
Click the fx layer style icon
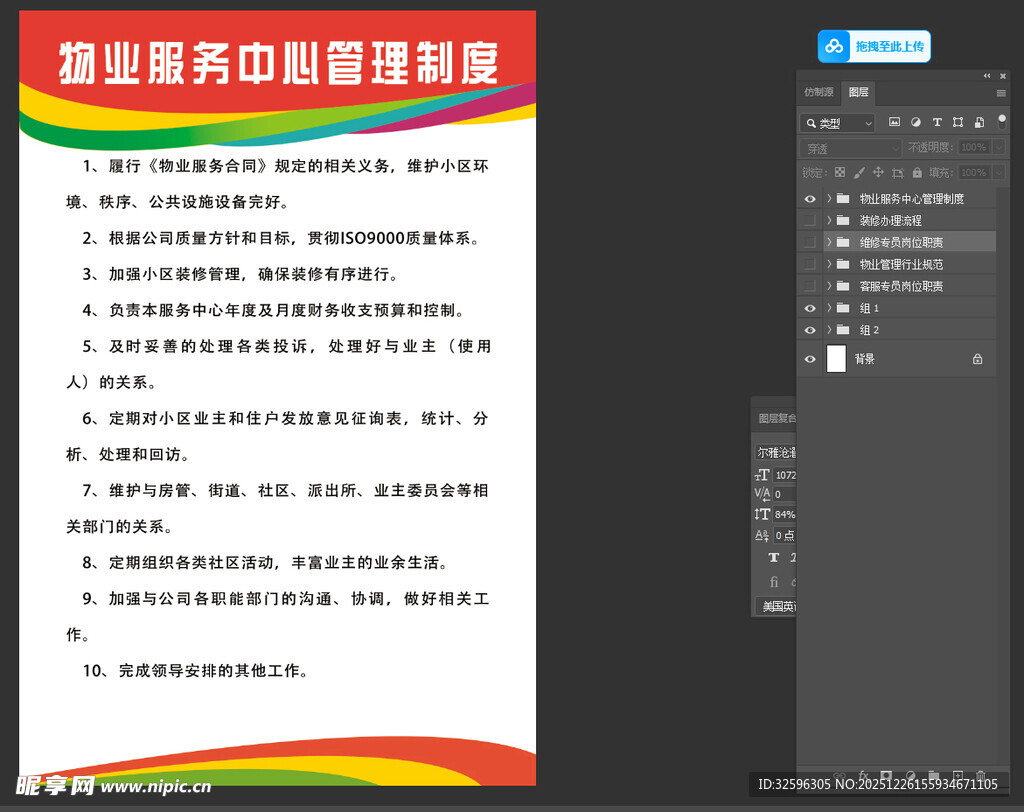pyautogui.click(x=862, y=775)
